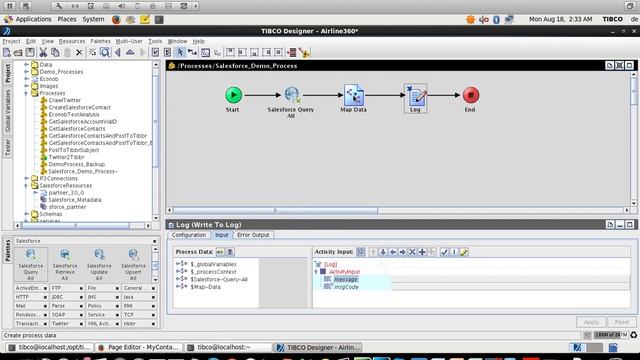This screenshot has height=360, width=640.
Task: Click the Save project toolbar icon
Action: (x=30, y=52)
